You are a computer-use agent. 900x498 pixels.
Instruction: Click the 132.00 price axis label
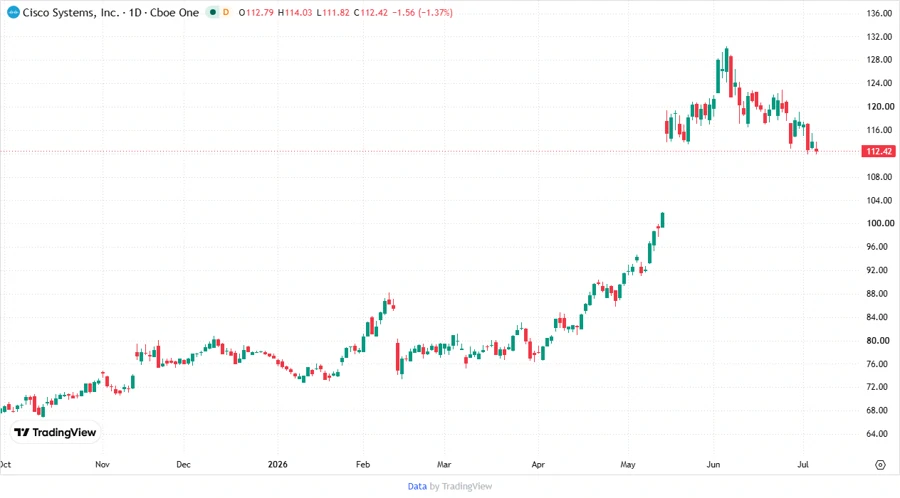[x=879, y=37]
